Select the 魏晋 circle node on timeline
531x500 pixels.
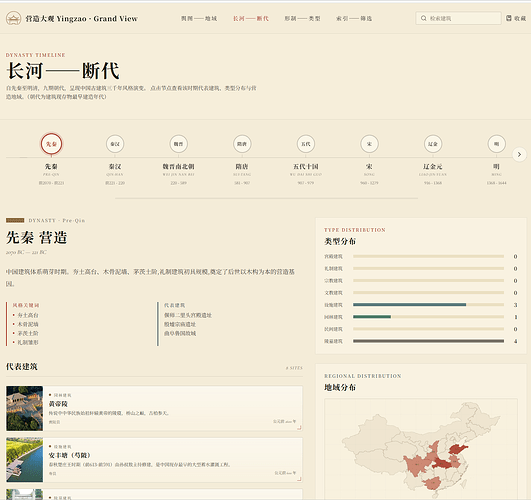pos(178,144)
